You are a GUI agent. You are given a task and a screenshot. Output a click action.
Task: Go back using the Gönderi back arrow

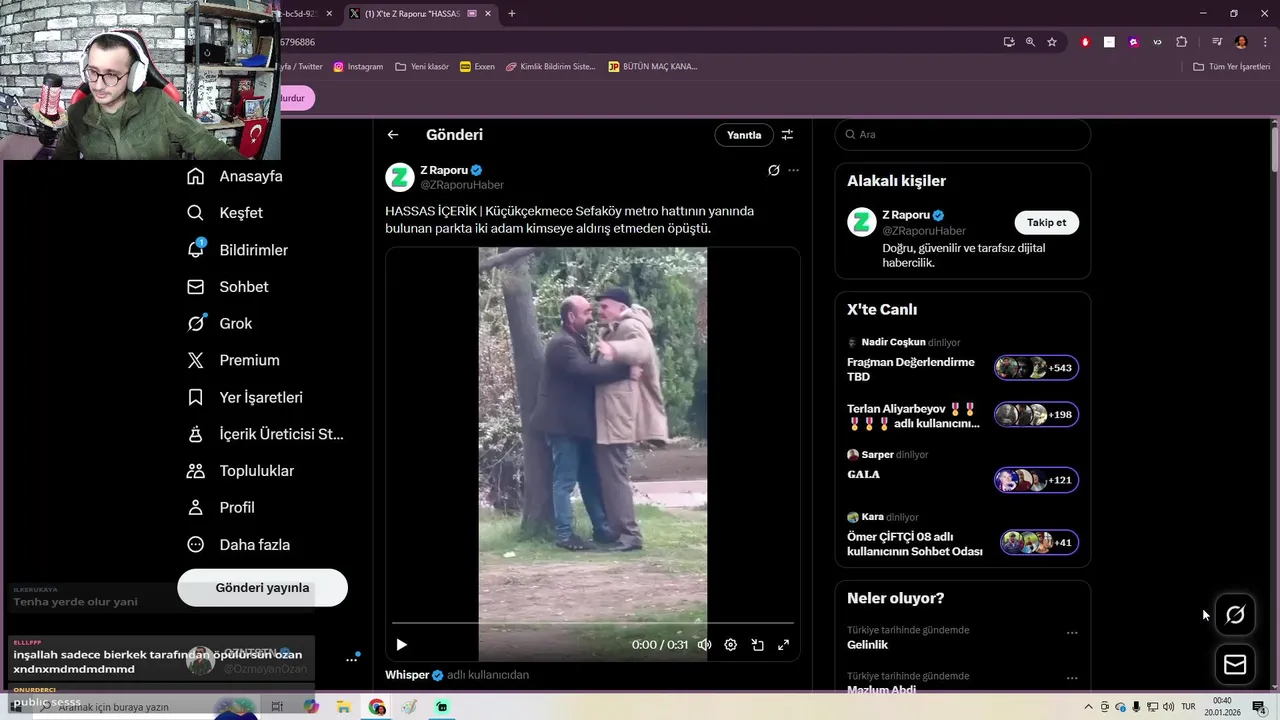tap(393, 135)
